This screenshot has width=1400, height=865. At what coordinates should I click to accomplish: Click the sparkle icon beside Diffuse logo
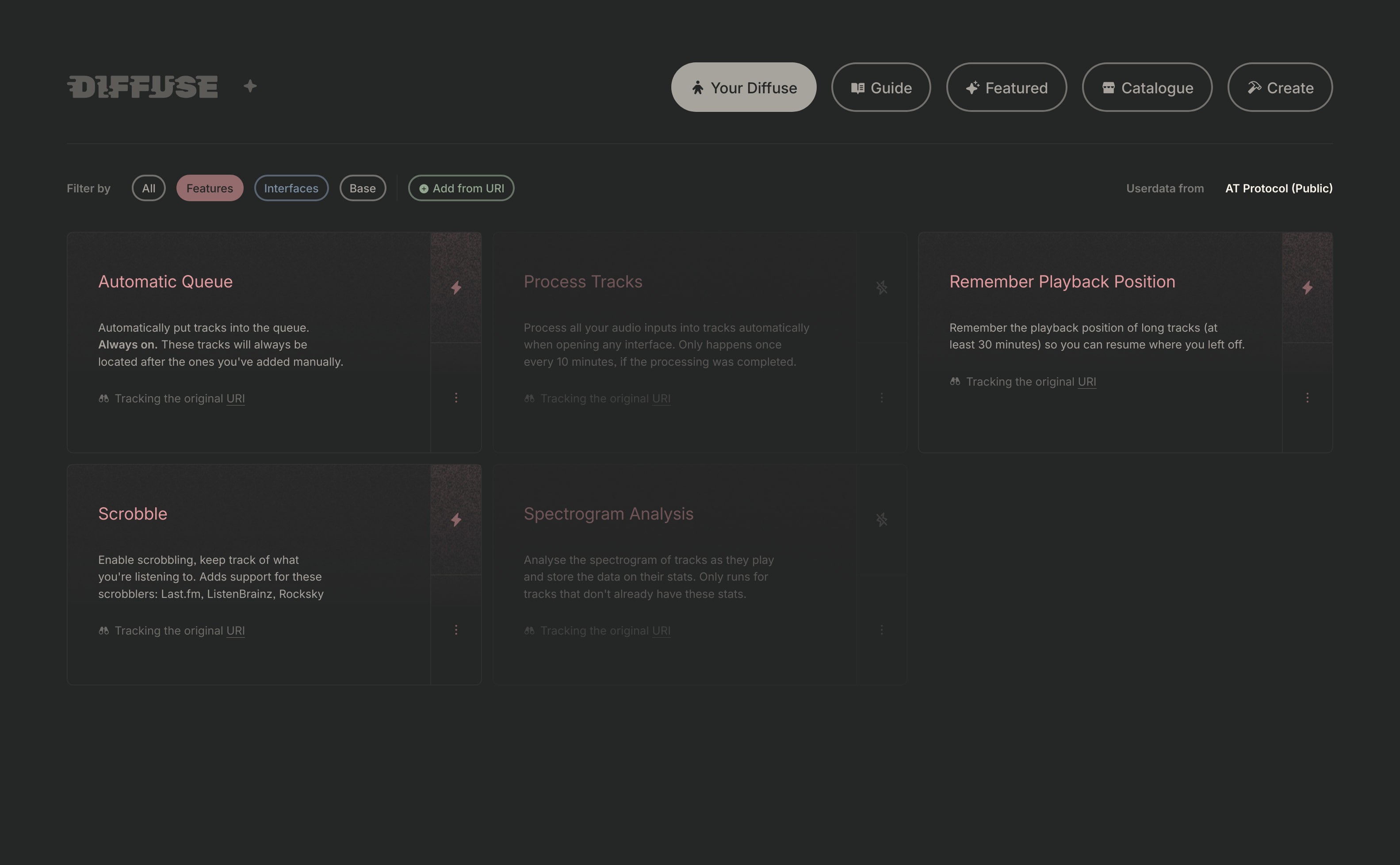coord(250,86)
